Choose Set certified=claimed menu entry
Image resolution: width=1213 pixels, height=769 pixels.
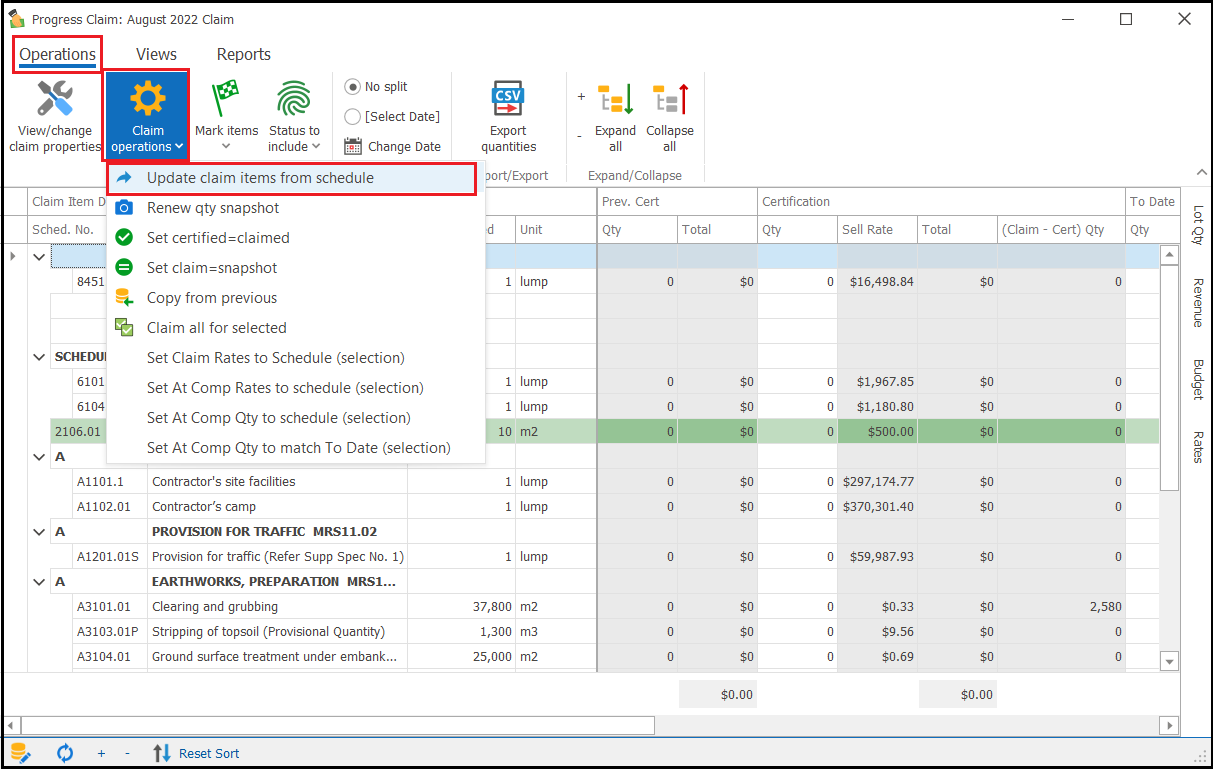pyautogui.click(x=296, y=238)
